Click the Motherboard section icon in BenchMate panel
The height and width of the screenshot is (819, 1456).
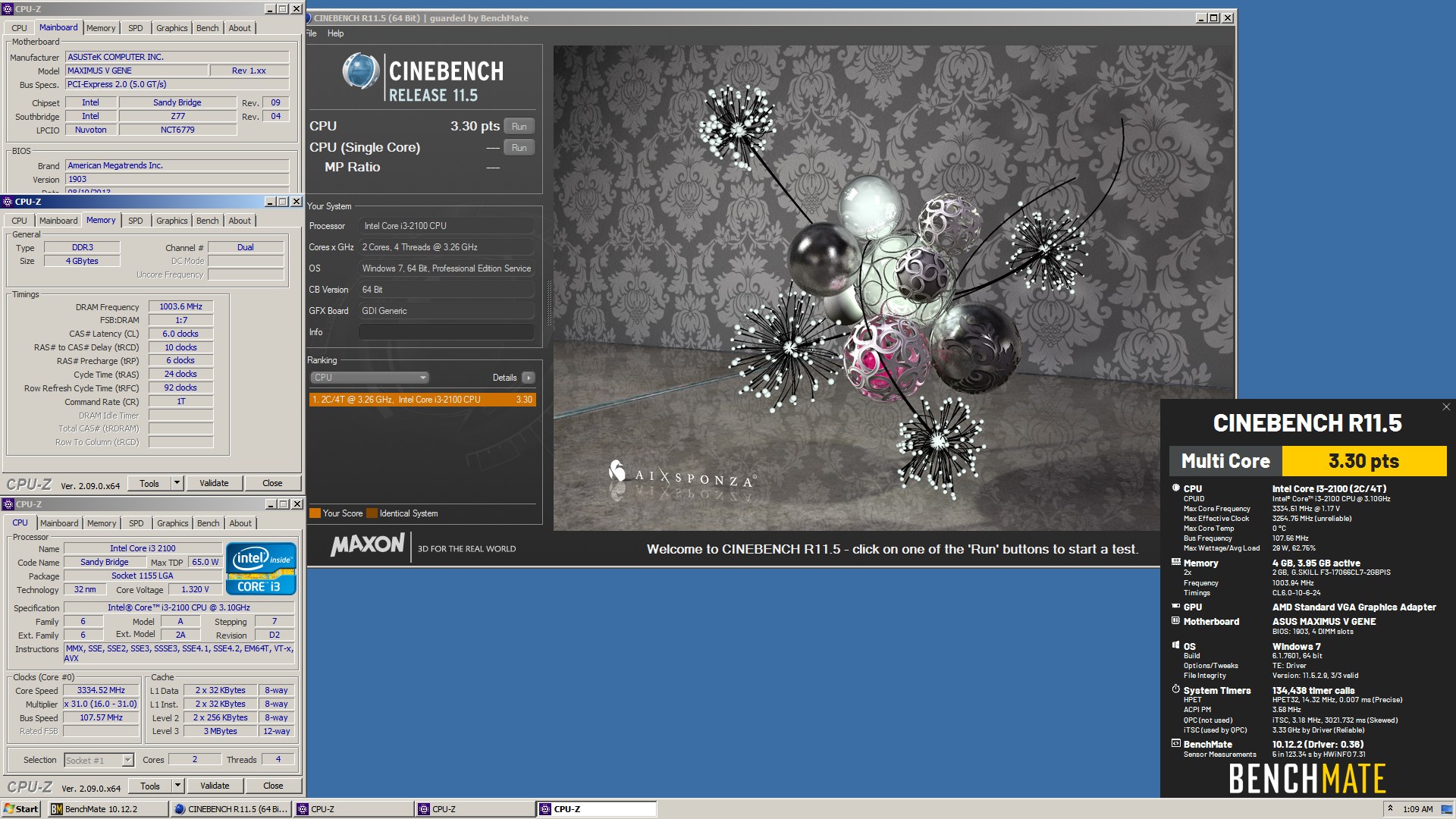pyautogui.click(x=1175, y=621)
